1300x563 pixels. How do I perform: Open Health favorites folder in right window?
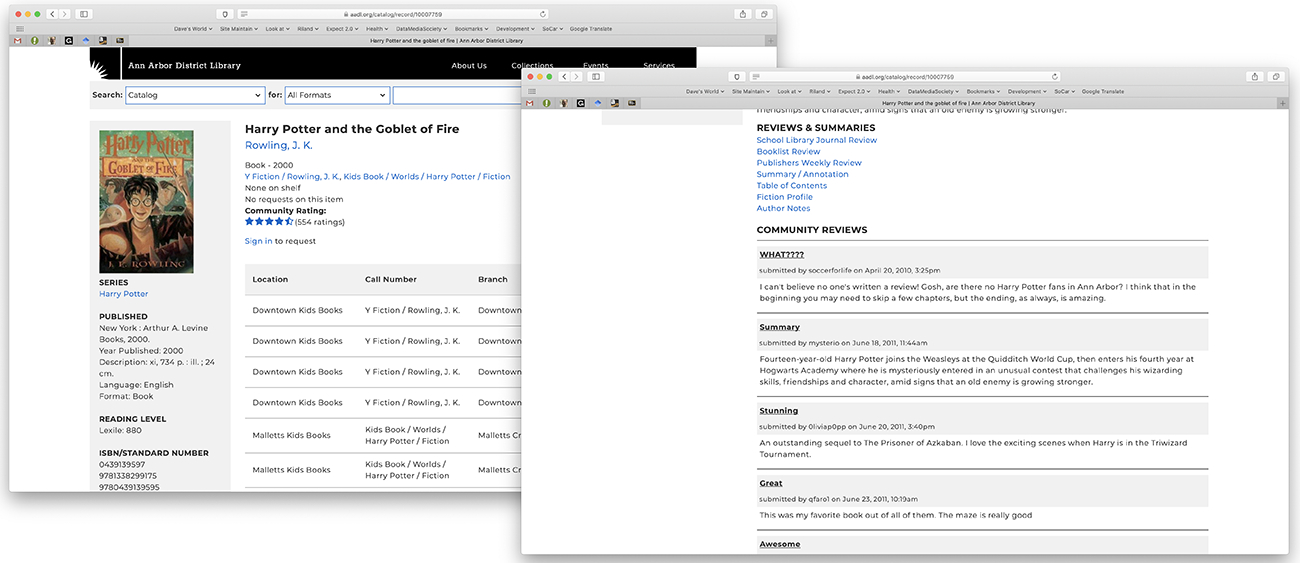coord(888,91)
